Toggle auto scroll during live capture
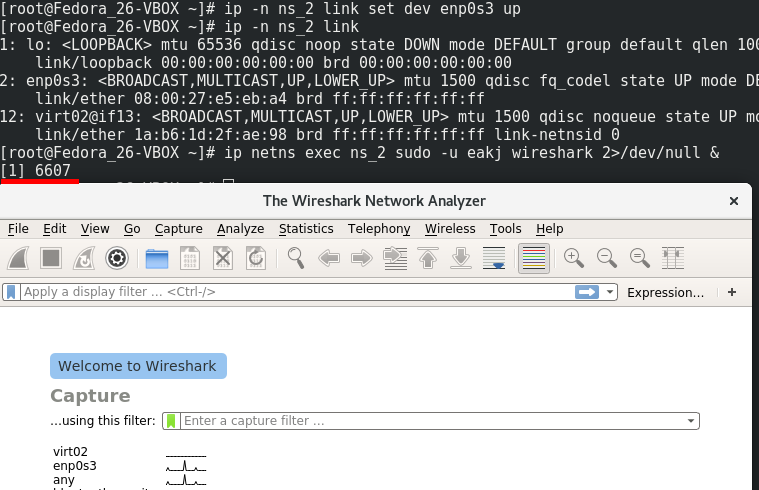Screen dimensions: 759x490 (x=494, y=258)
